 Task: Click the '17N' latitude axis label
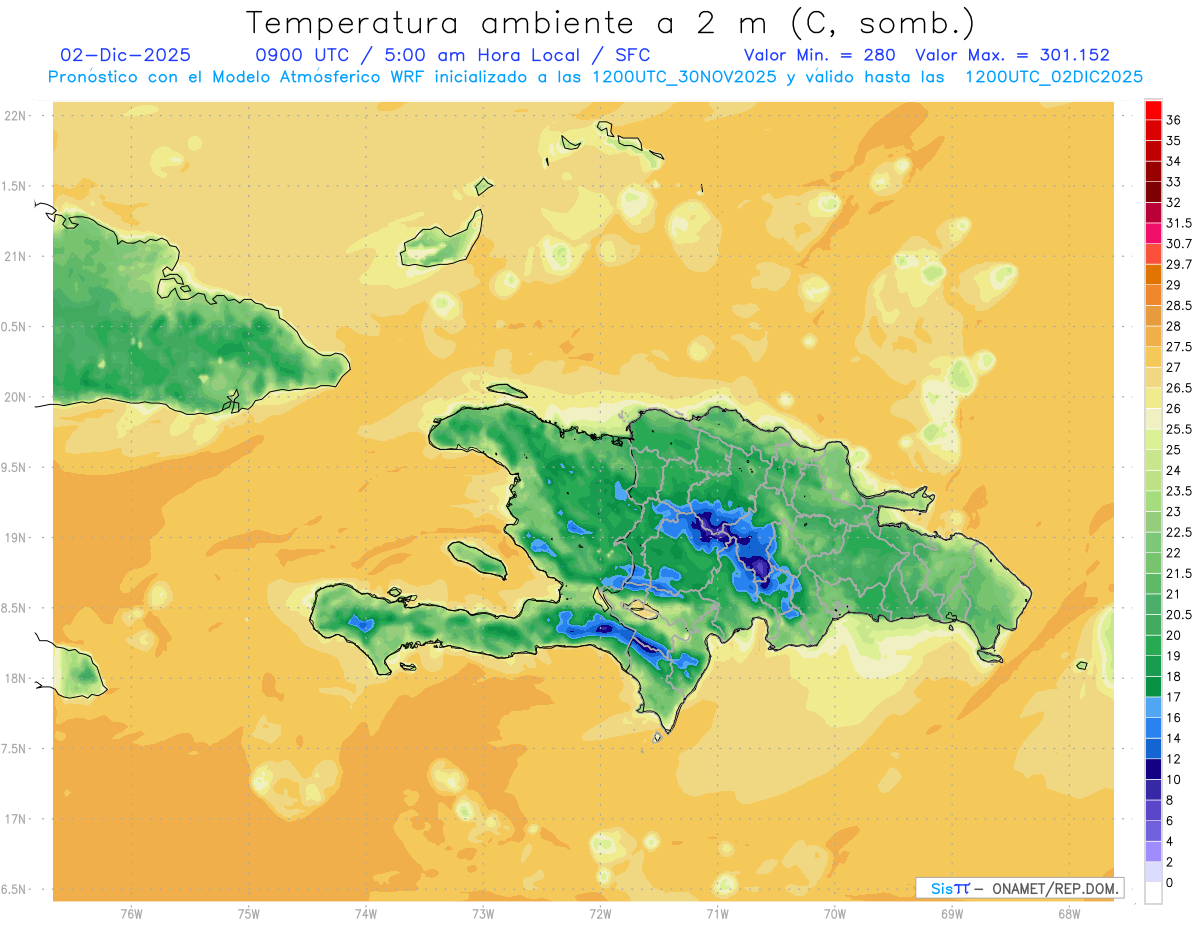[x=14, y=819]
